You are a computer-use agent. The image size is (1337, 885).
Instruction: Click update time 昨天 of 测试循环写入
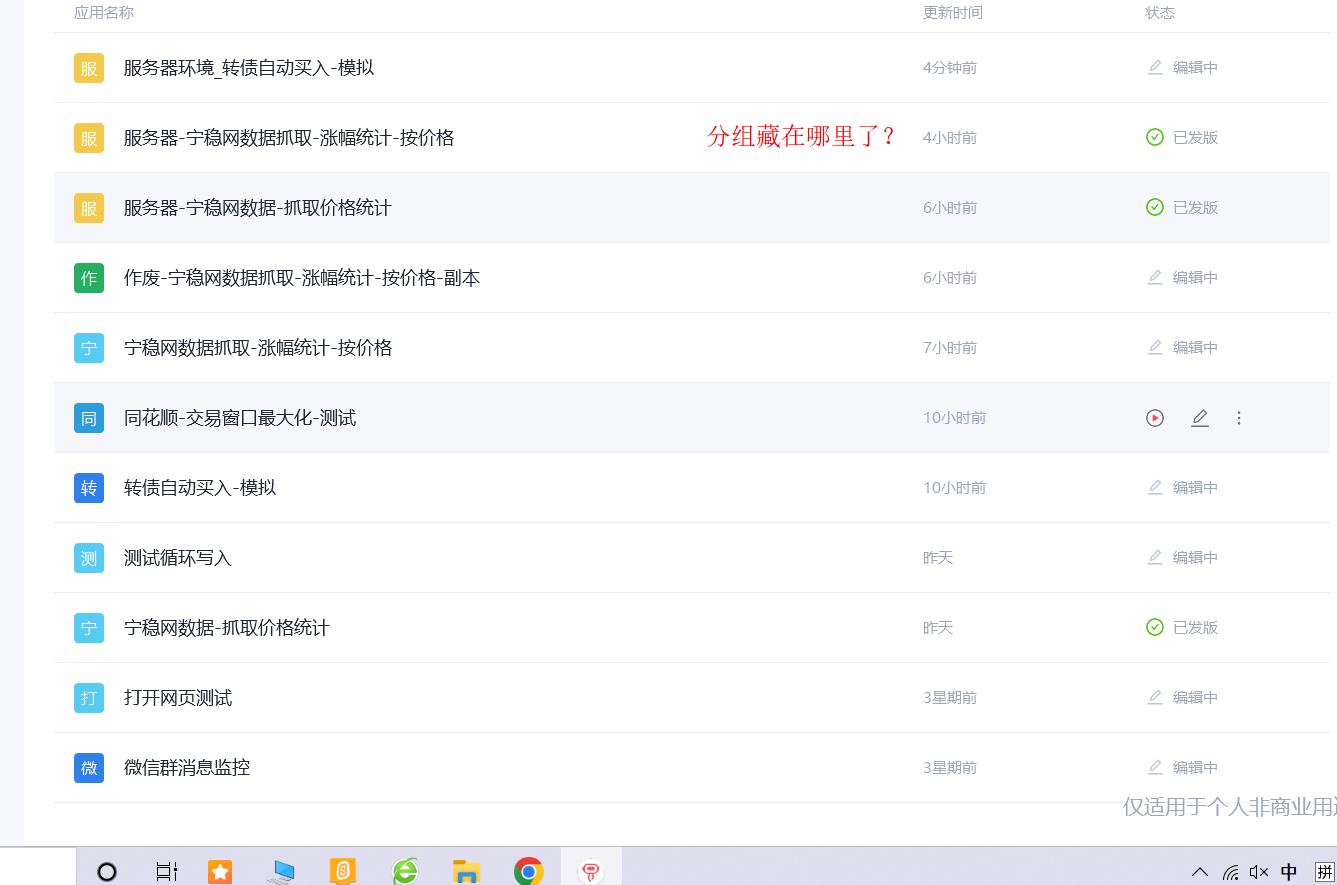[x=938, y=558]
